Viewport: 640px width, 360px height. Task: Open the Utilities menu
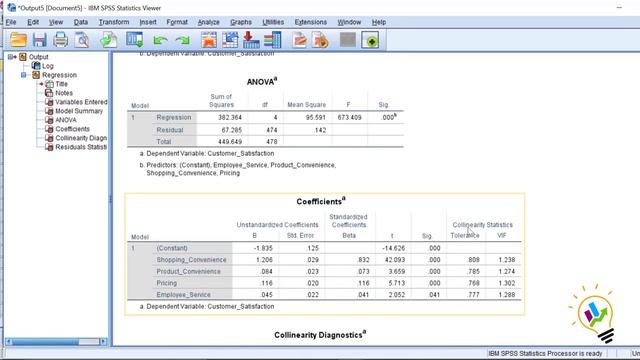tap(273, 22)
